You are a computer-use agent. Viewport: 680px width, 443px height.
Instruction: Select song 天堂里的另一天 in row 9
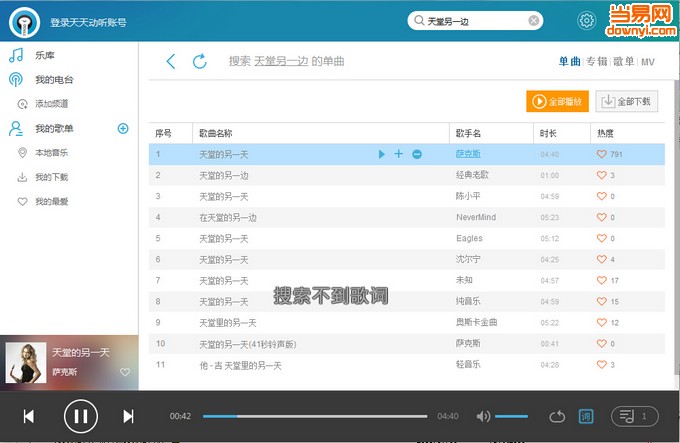[228, 323]
